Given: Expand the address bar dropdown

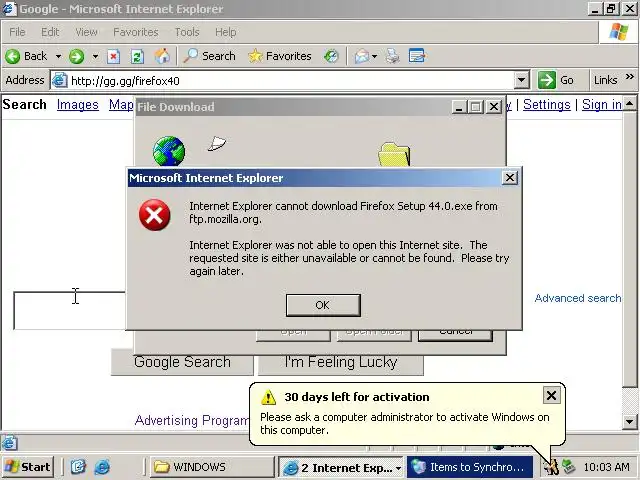Looking at the screenshot, I should (521, 80).
